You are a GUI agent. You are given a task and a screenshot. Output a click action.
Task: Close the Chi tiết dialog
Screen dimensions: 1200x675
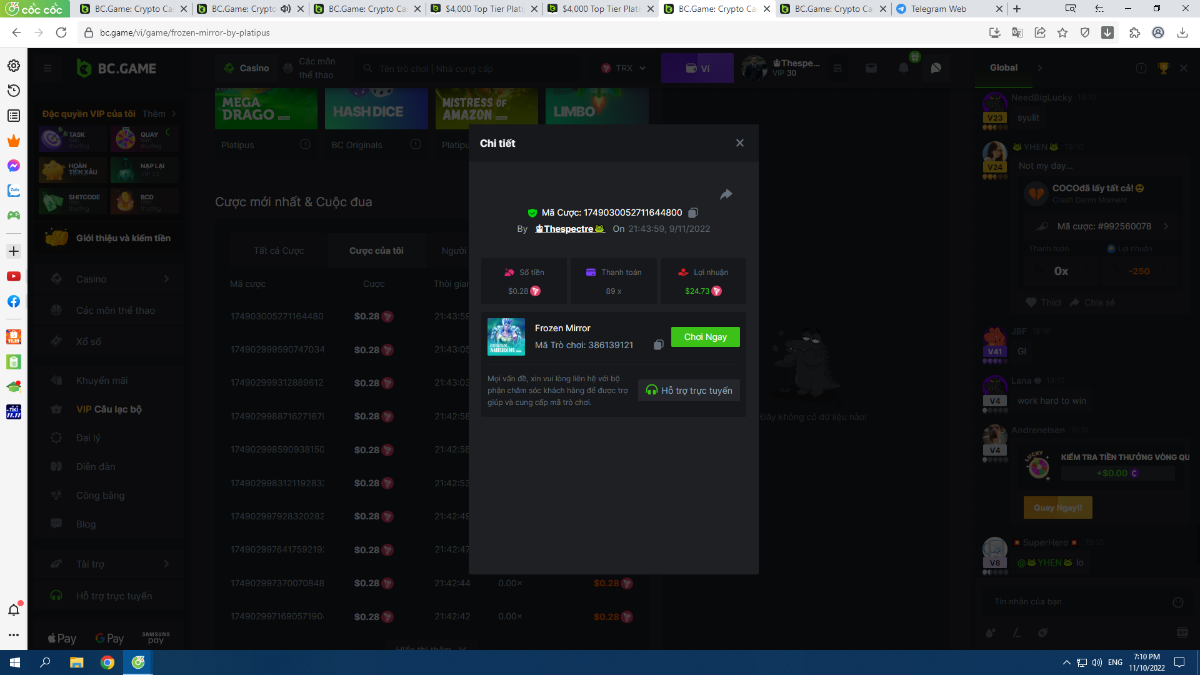coord(740,143)
